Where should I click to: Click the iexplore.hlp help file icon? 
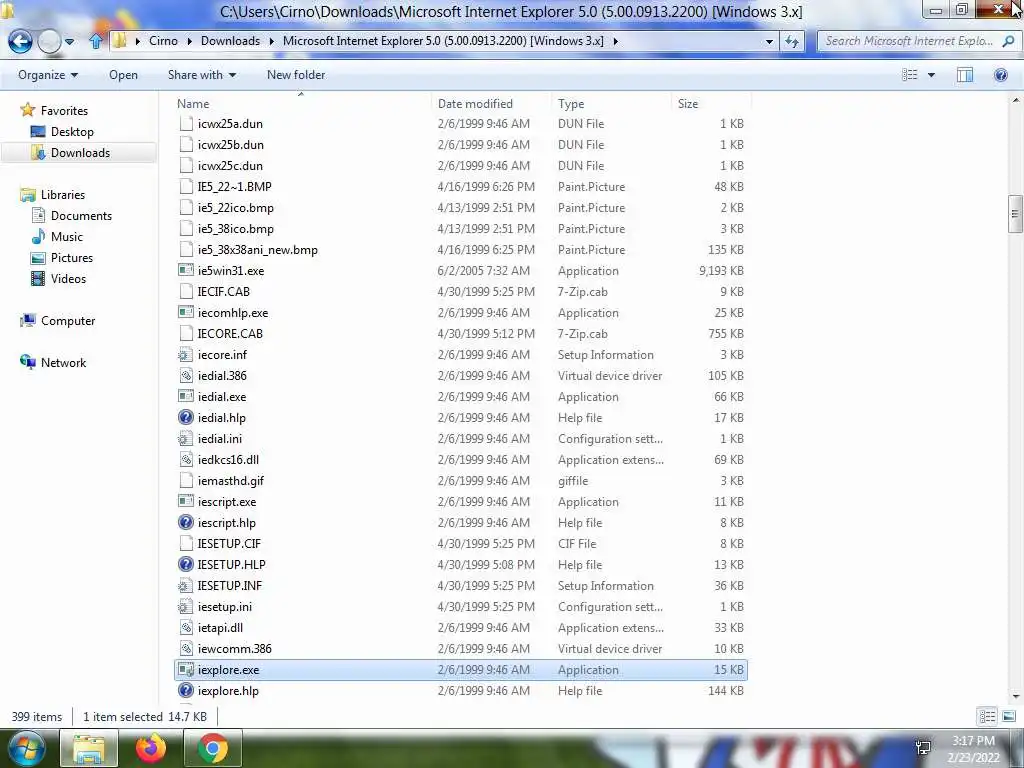(x=186, y=690)
